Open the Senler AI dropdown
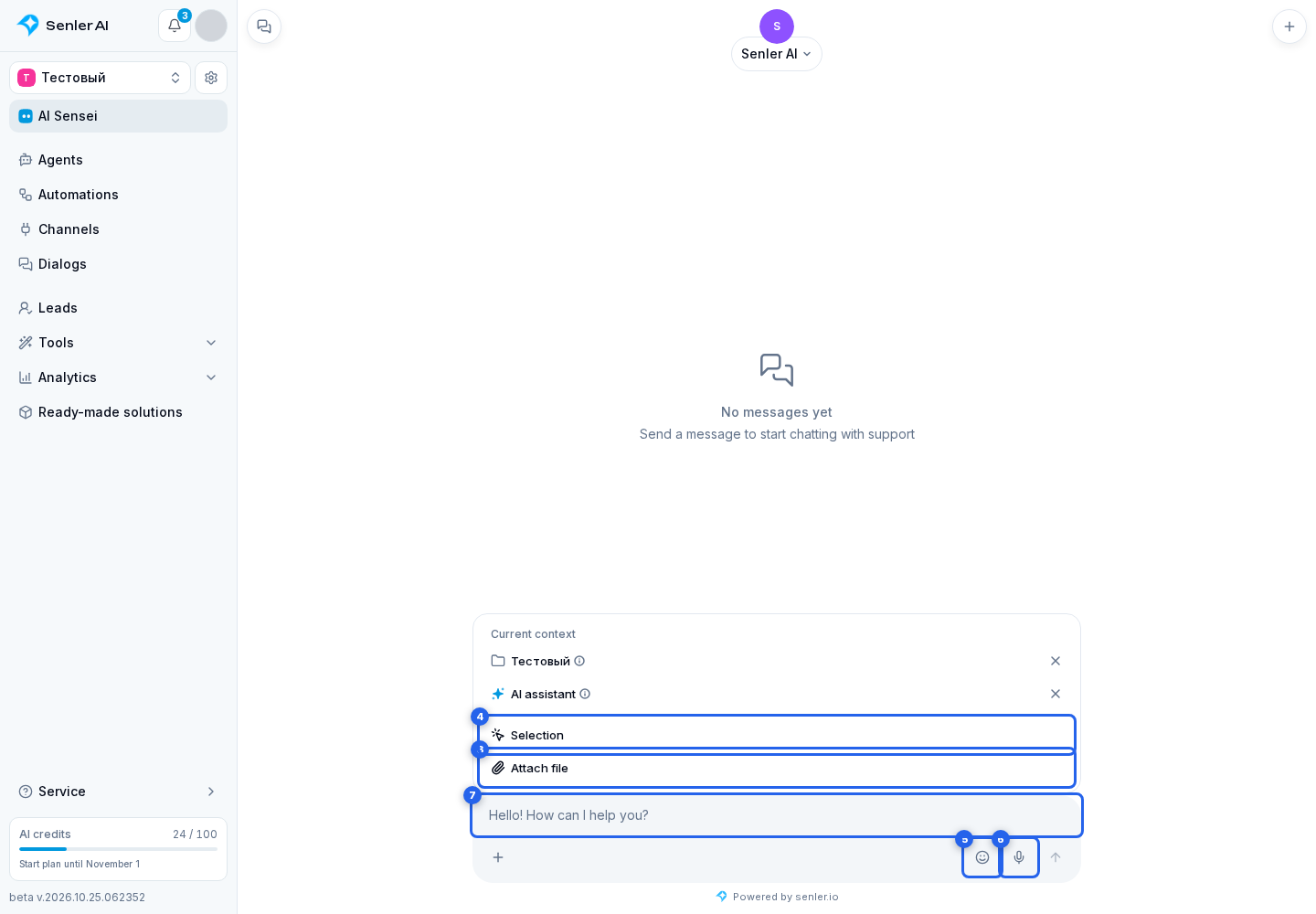Image resolution: width=1316 pixels, height=914 pixels. (x=777, y=54)
